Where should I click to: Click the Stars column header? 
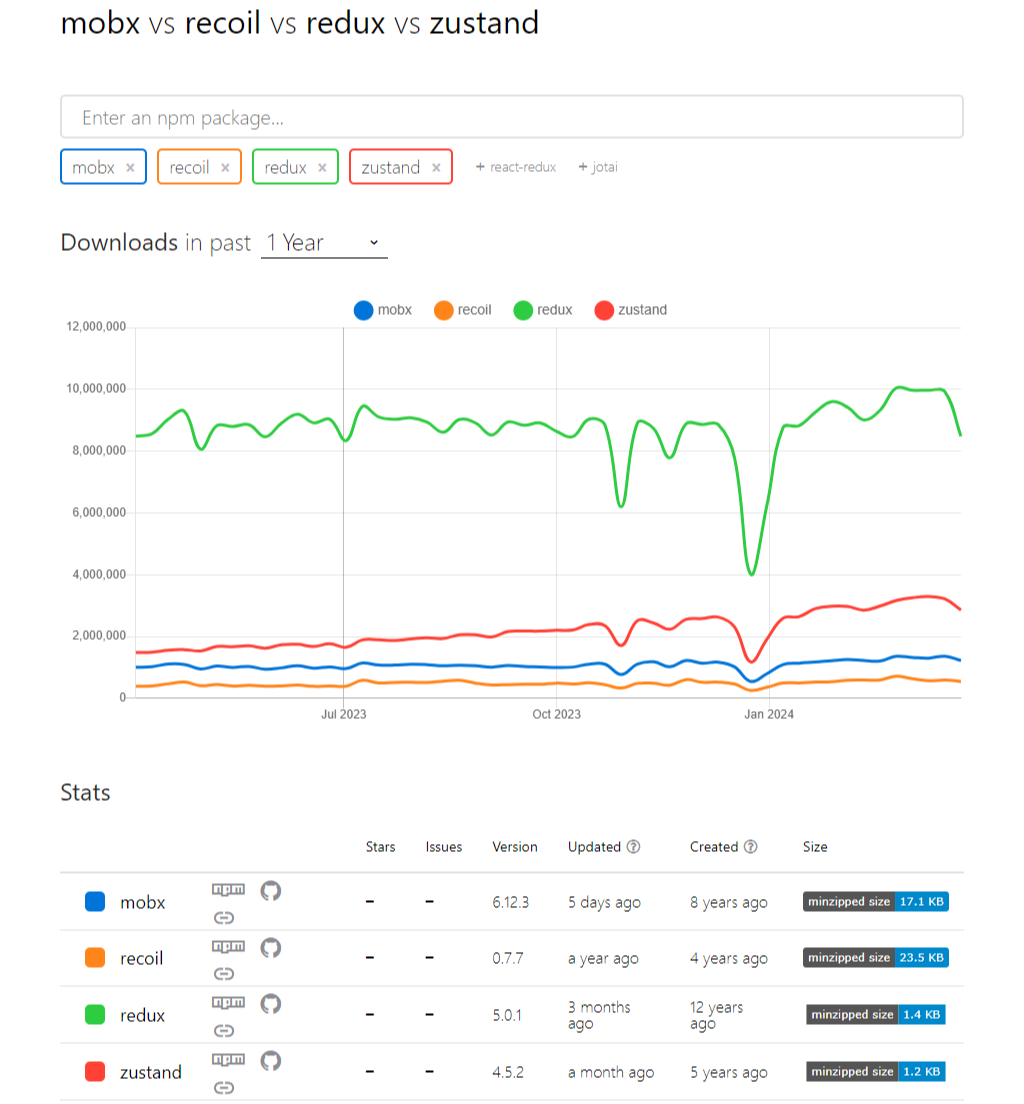[380, 847]
